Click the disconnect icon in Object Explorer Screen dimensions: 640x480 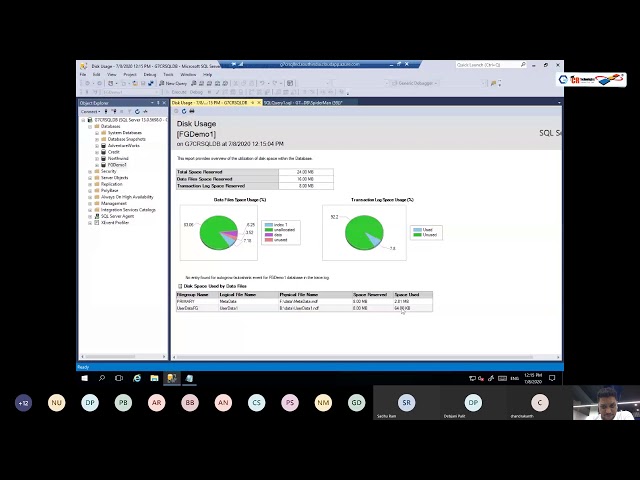point(114,111)
